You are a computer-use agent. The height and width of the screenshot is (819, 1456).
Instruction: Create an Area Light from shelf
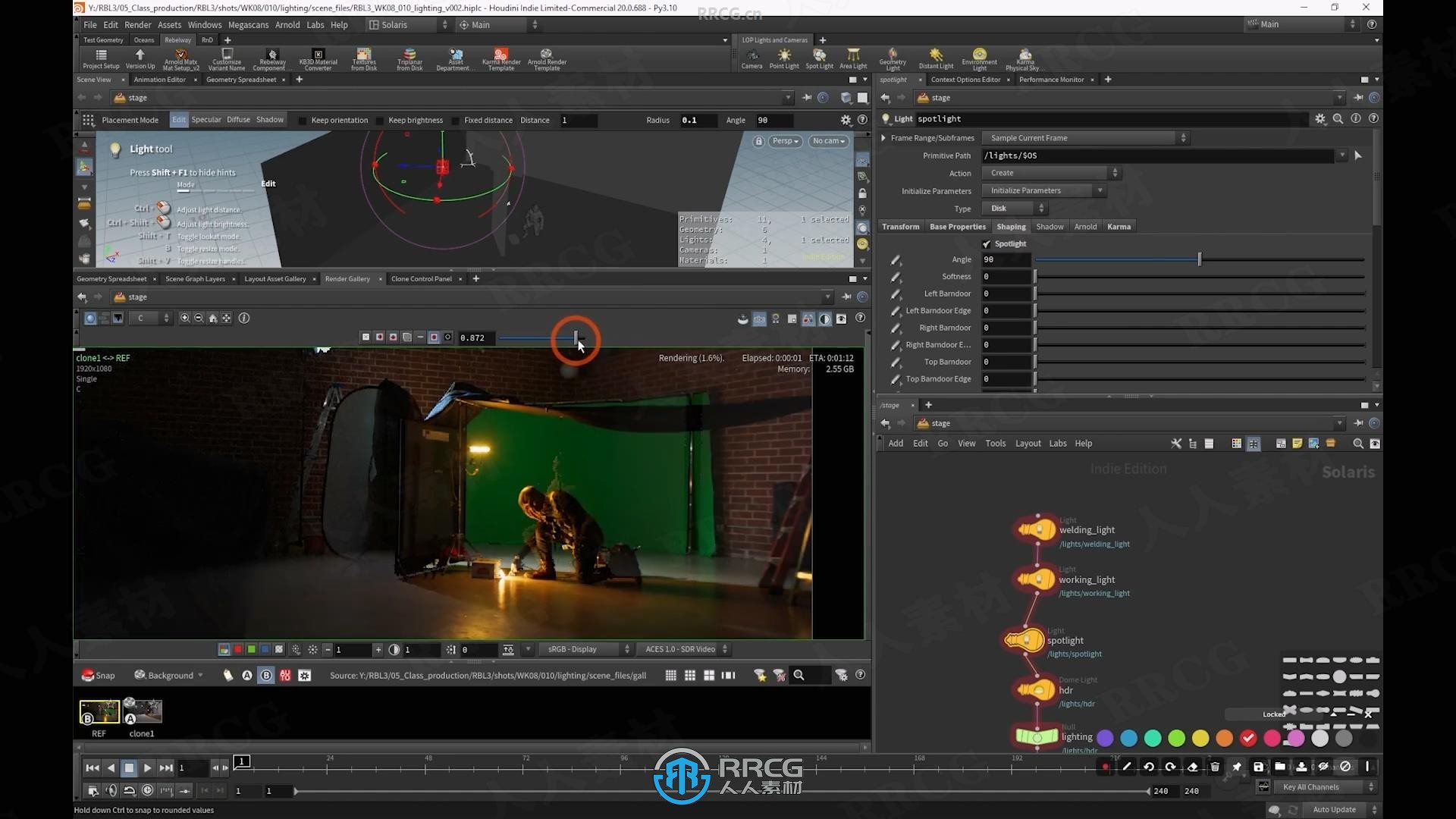(853, 59)
